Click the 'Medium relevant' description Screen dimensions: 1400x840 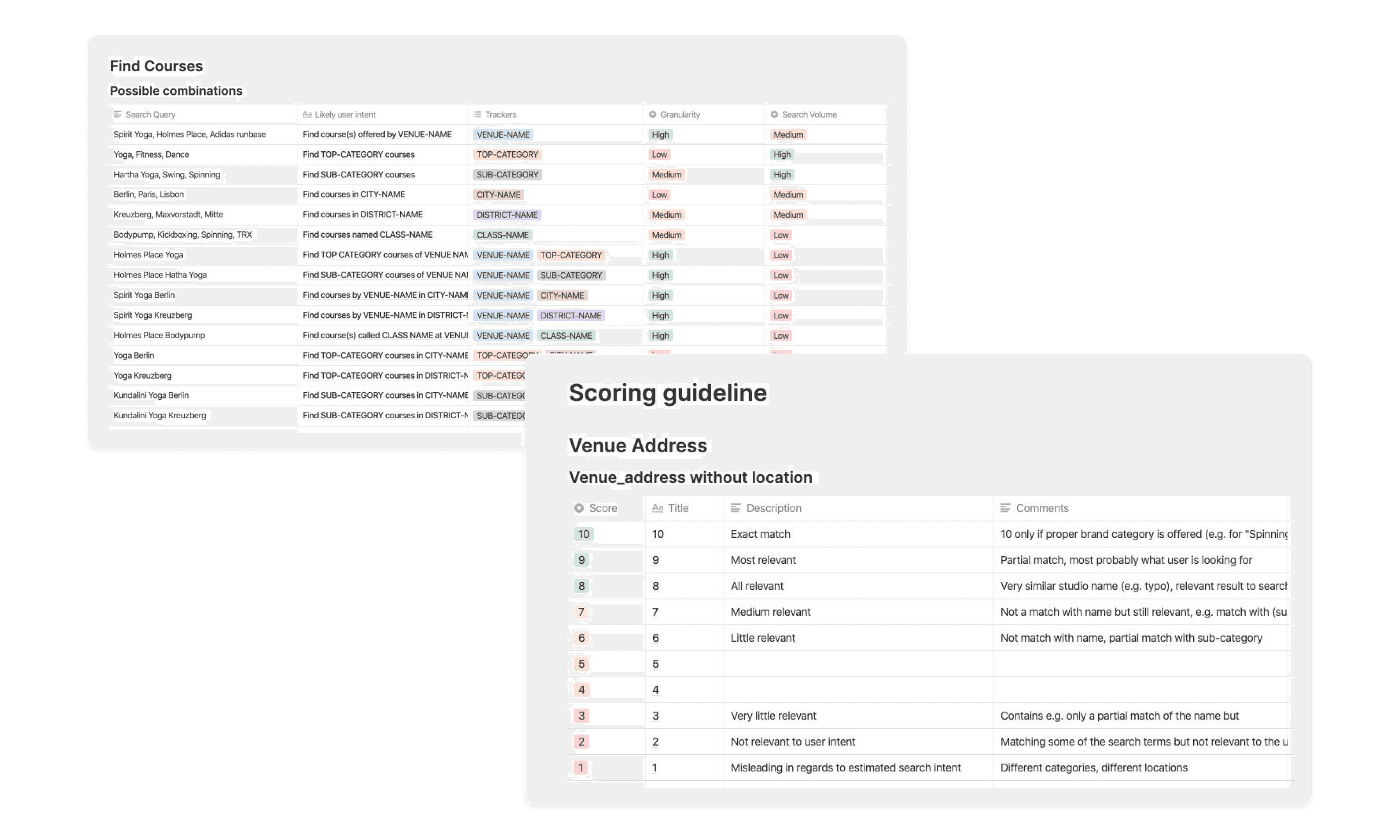(771, 612)
